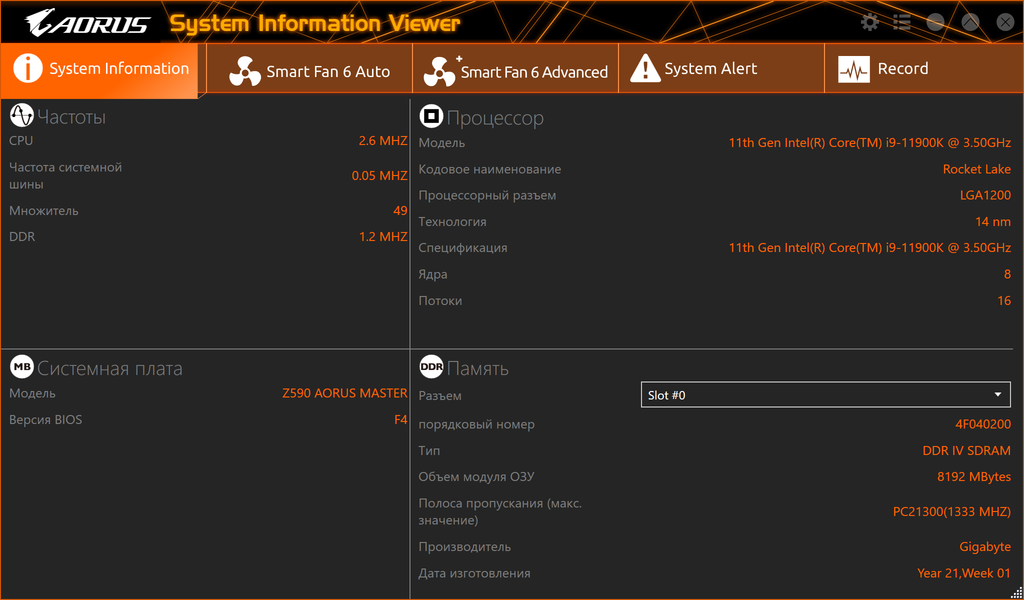Click the Z590 AORUS MASTER model value
The width and height of the screenshot is (1024, 600).
pyautogui.click(x=345, y=393)
